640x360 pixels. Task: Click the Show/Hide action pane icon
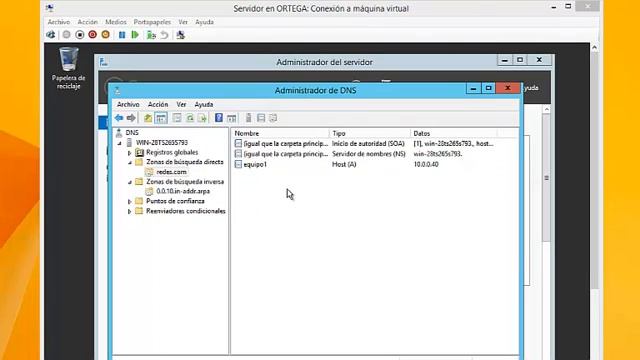coord(231,118)
